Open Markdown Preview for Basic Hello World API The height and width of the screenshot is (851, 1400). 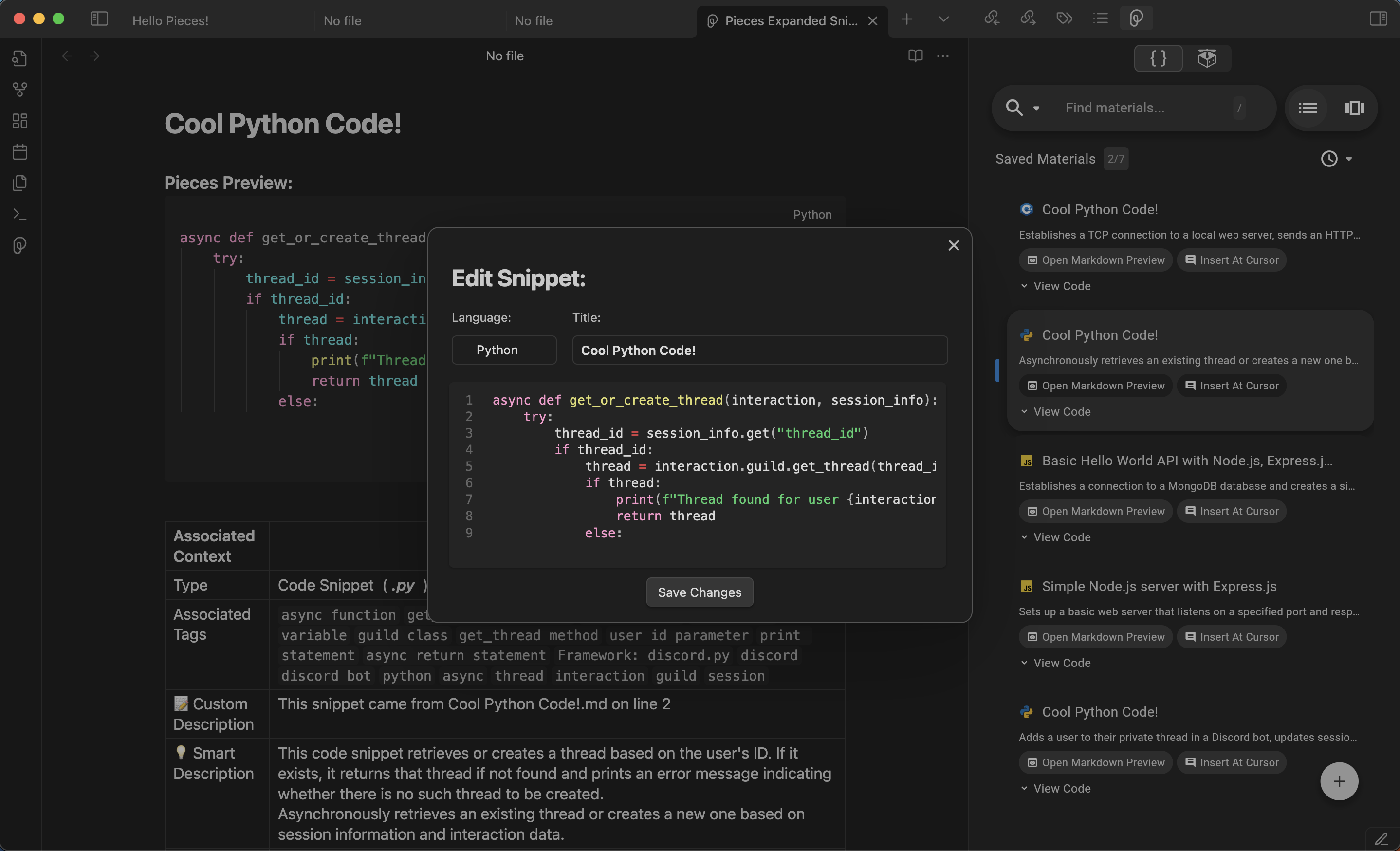click(1095, 511)
